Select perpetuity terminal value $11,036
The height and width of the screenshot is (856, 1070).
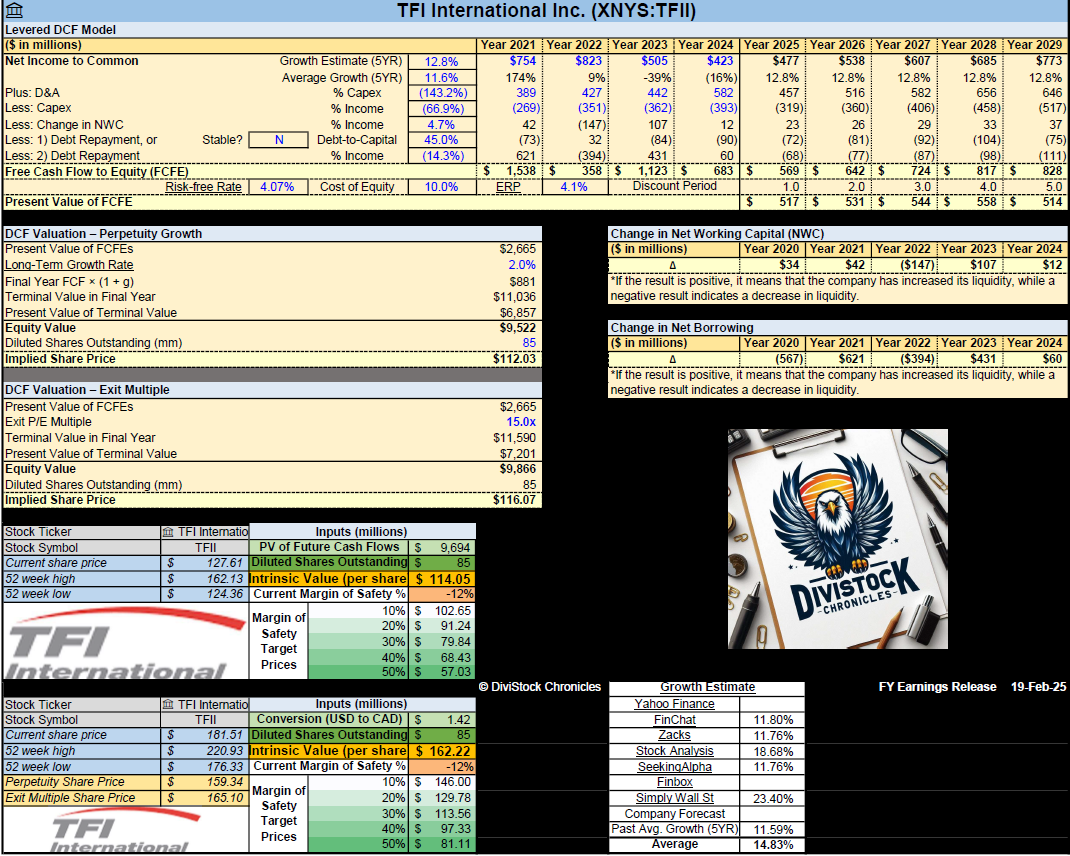pos(515,297)
